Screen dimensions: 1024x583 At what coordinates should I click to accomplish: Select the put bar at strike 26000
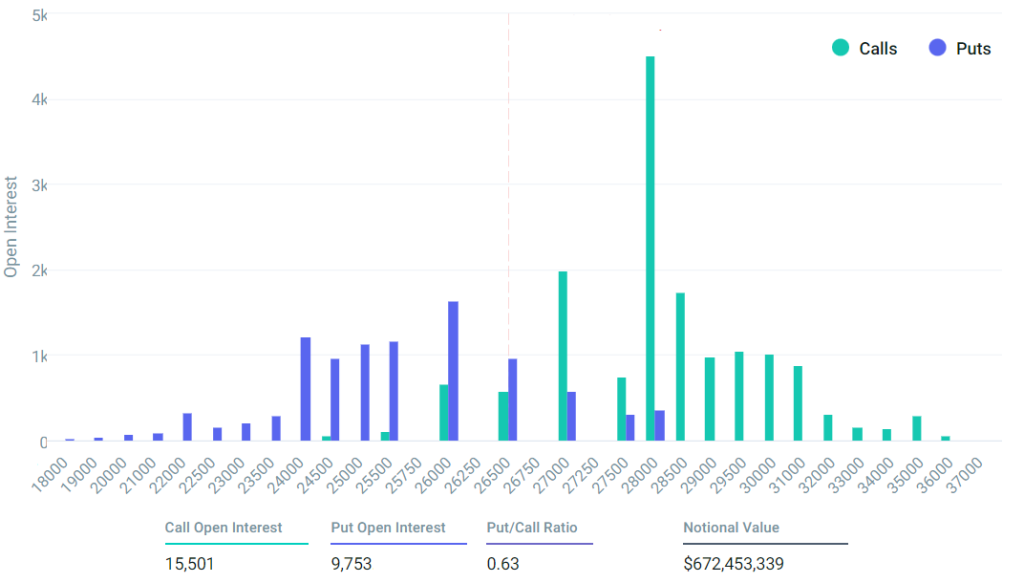[453, 371]
